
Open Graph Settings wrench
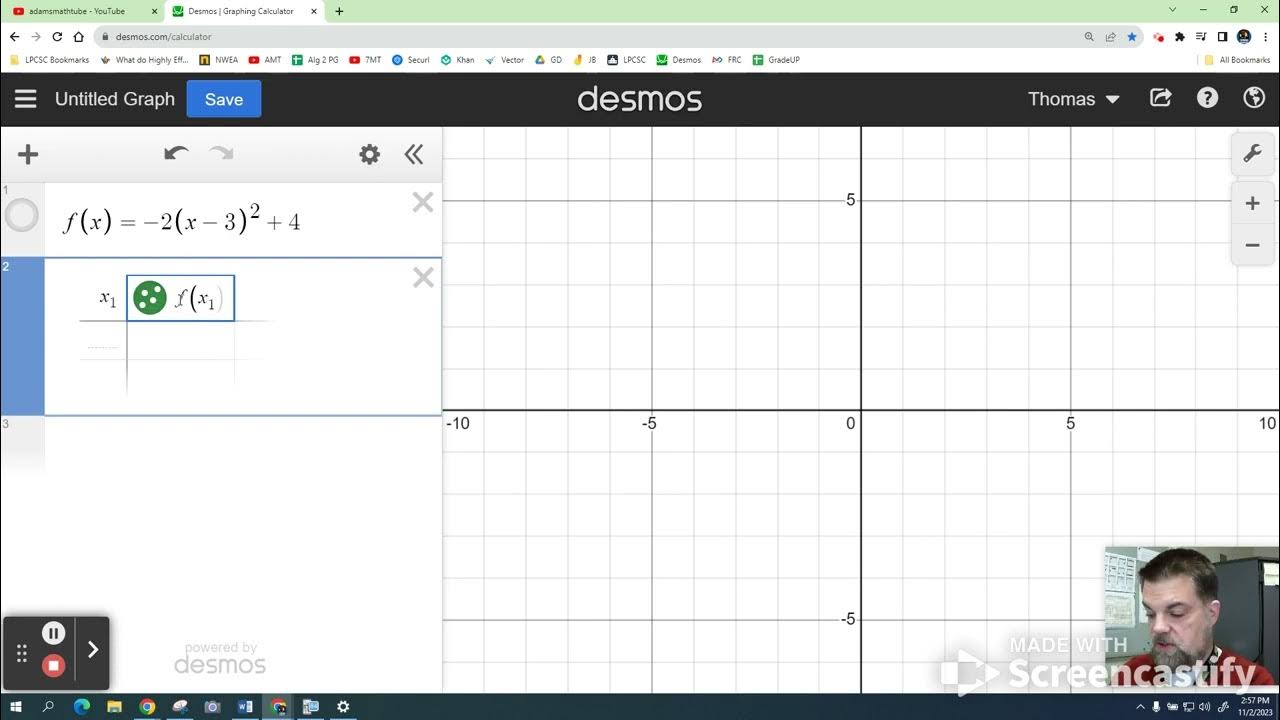point(1252,153)
